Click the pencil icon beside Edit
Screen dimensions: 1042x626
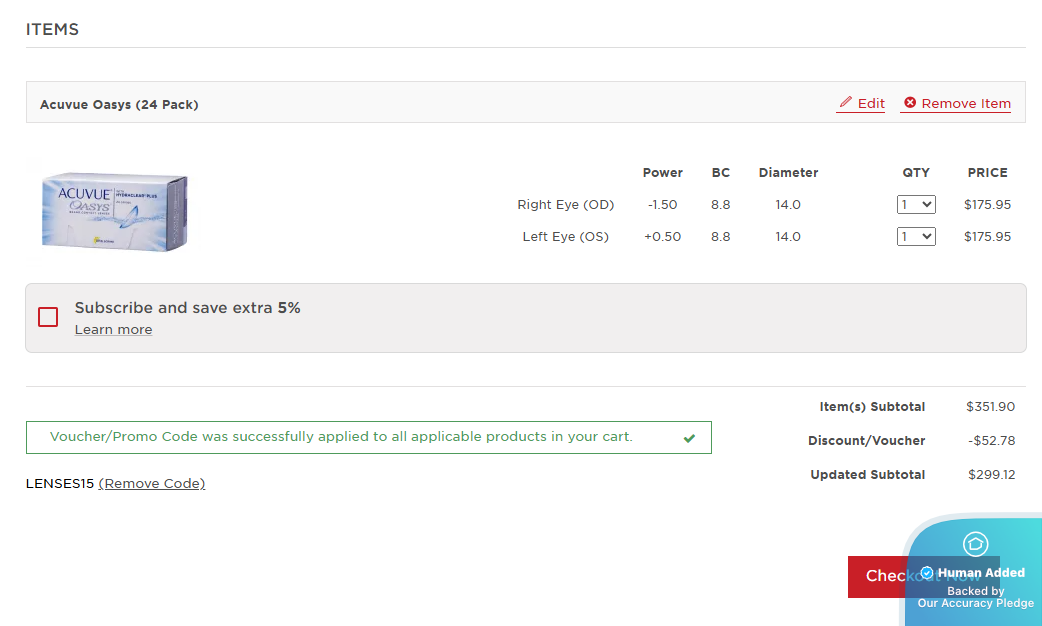coord(845,103)
